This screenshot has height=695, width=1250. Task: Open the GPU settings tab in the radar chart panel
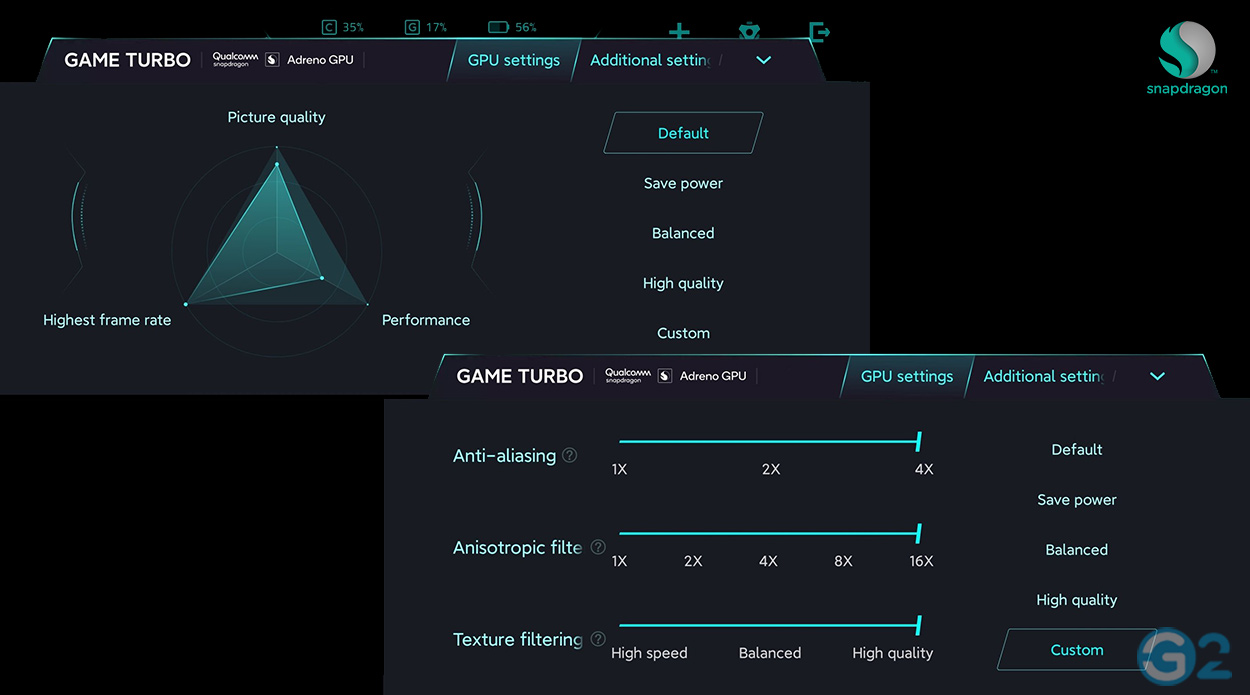513,60
